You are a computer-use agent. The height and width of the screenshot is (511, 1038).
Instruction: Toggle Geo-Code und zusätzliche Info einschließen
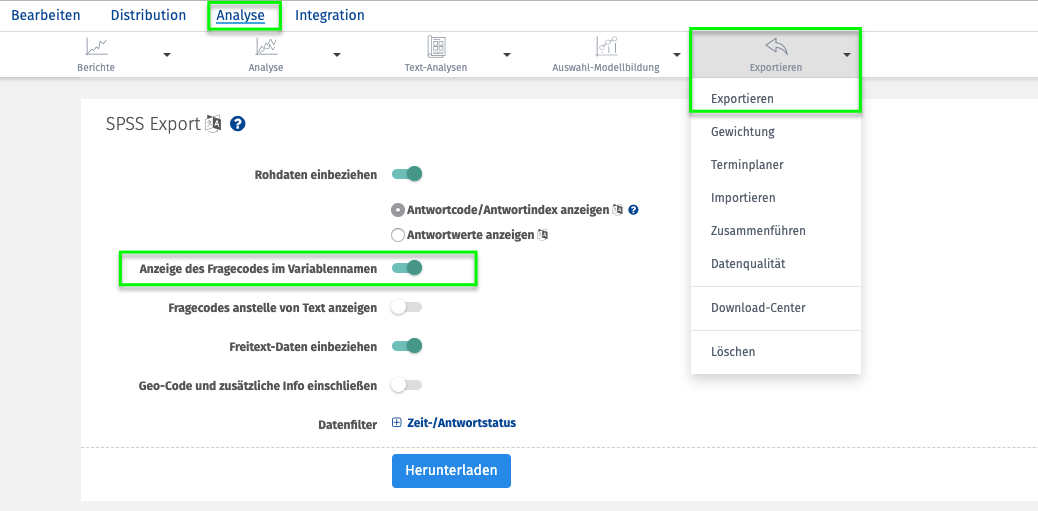tap(406, 385)
